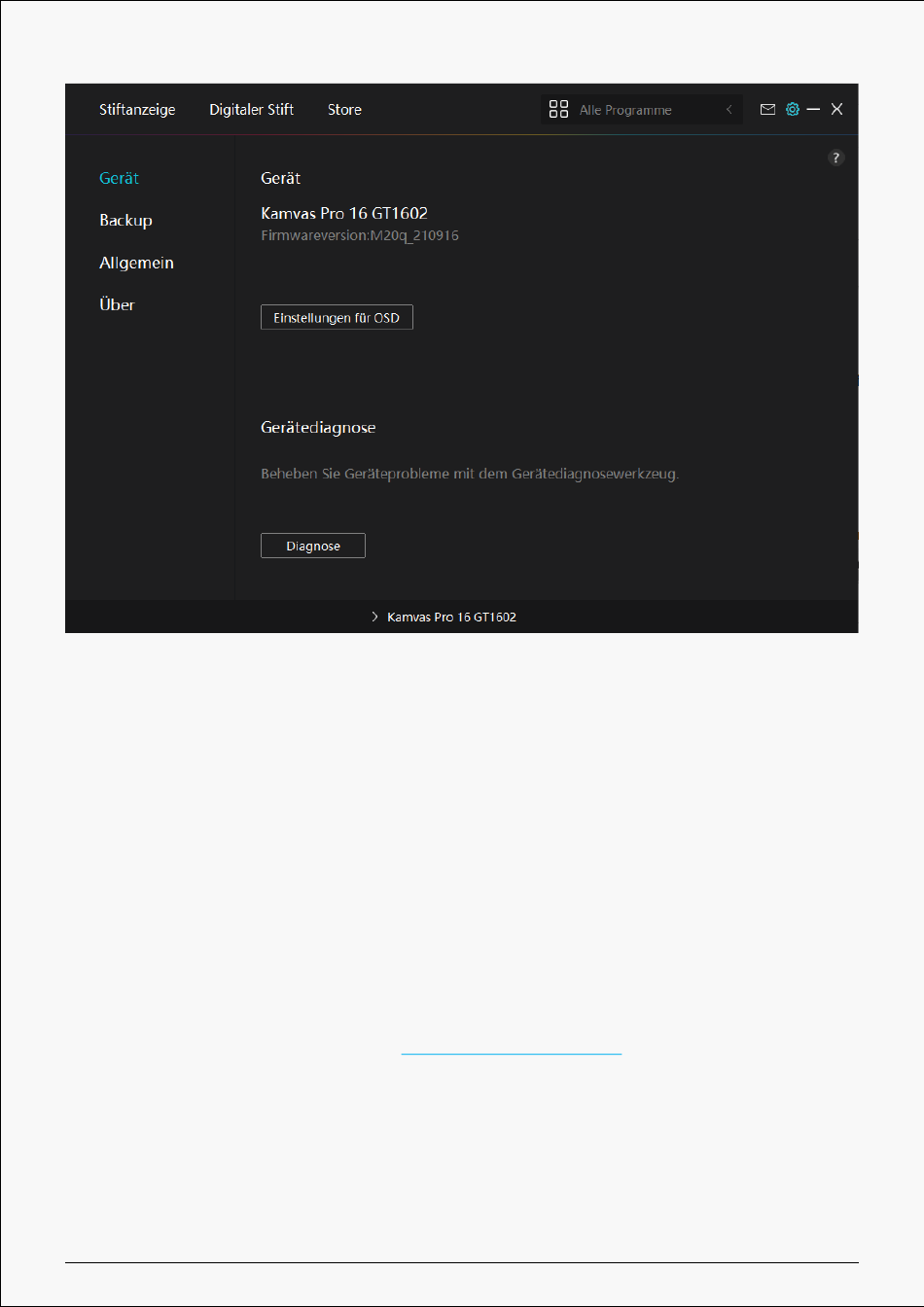Screen dimensions: 924x1307
Task: Select Kamvas Pro 16 GT1602 in bottom bar
Action: (x=451, y=617)
